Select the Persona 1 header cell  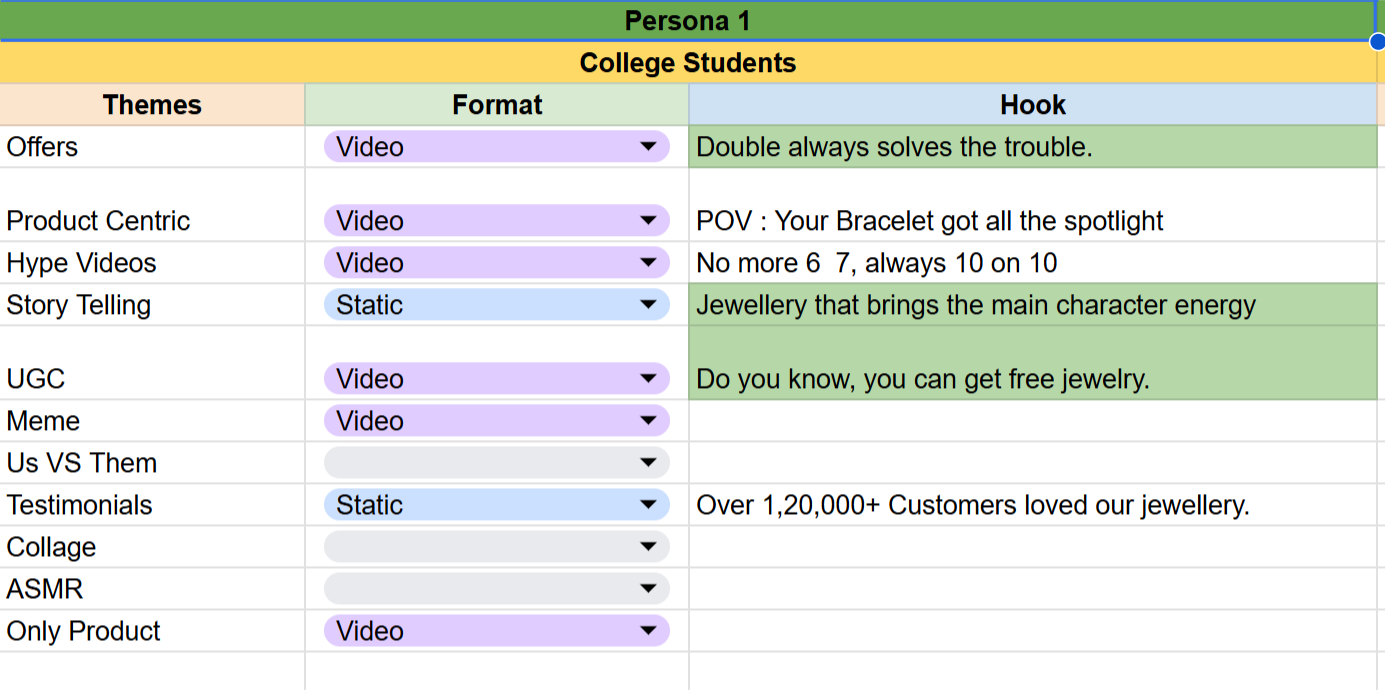point(687,21)
